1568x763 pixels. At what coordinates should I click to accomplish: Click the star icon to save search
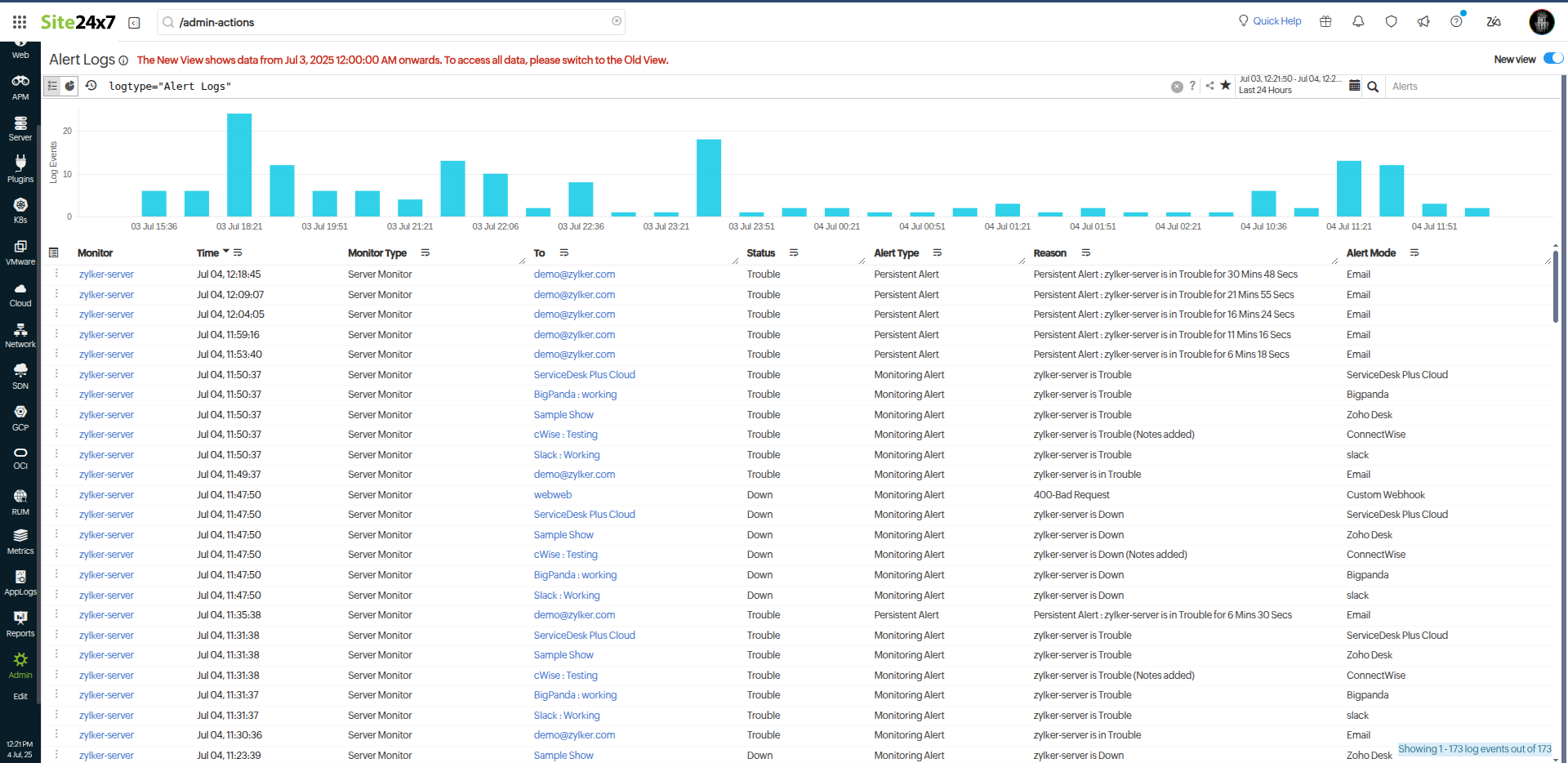coord(1225,86)
